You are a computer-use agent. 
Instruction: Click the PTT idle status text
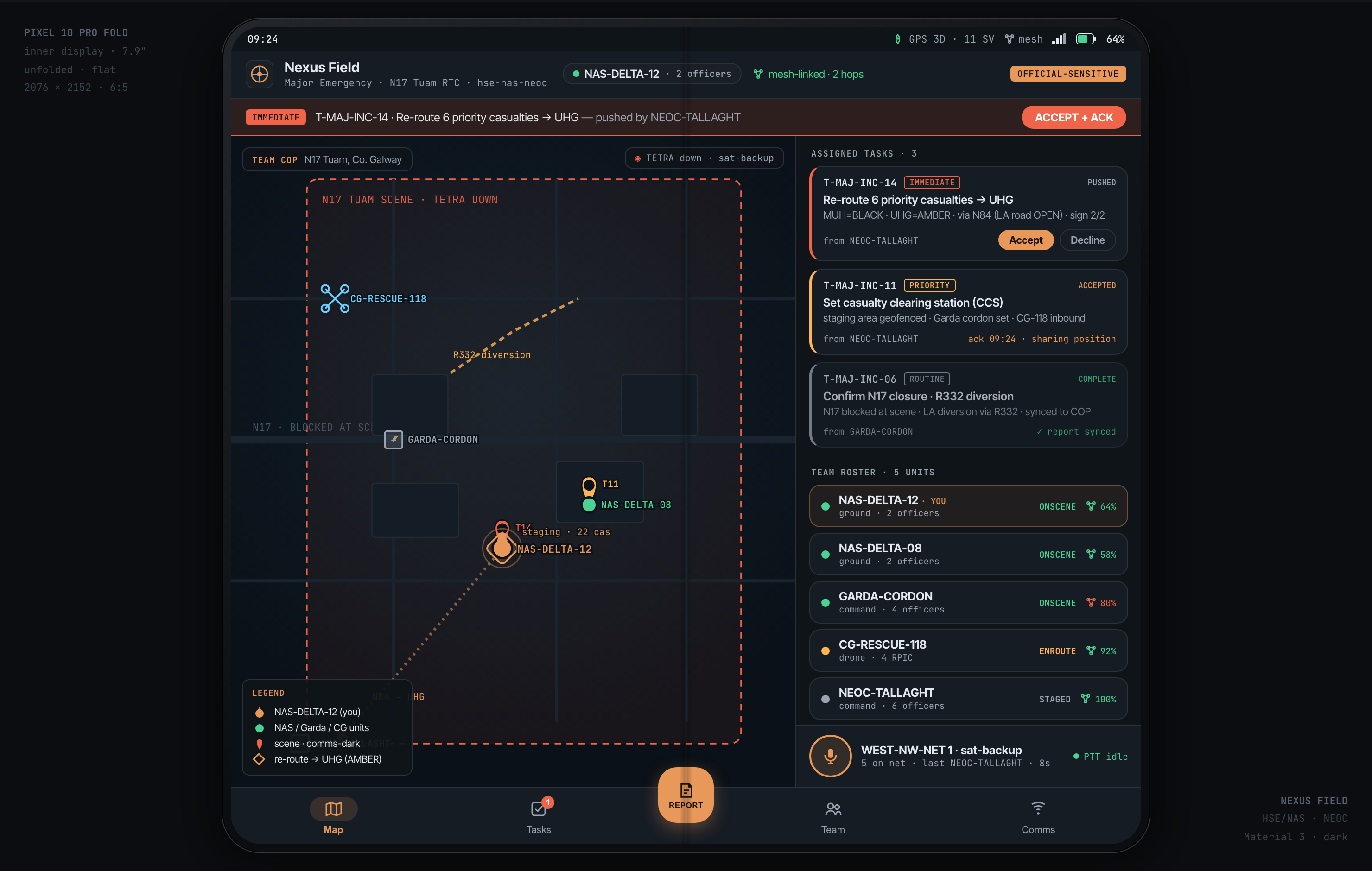point(1105,757)
